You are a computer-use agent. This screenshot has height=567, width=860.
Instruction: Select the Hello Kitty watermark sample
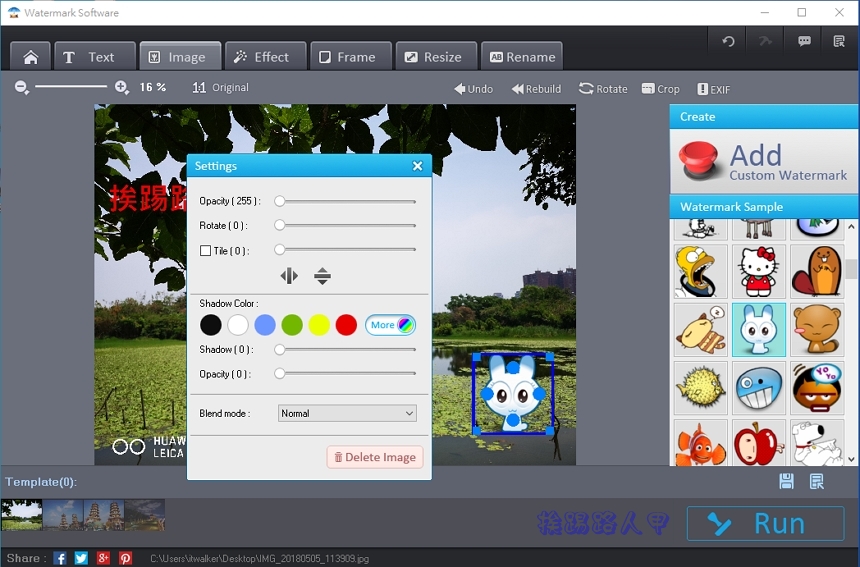coord(758,271)
